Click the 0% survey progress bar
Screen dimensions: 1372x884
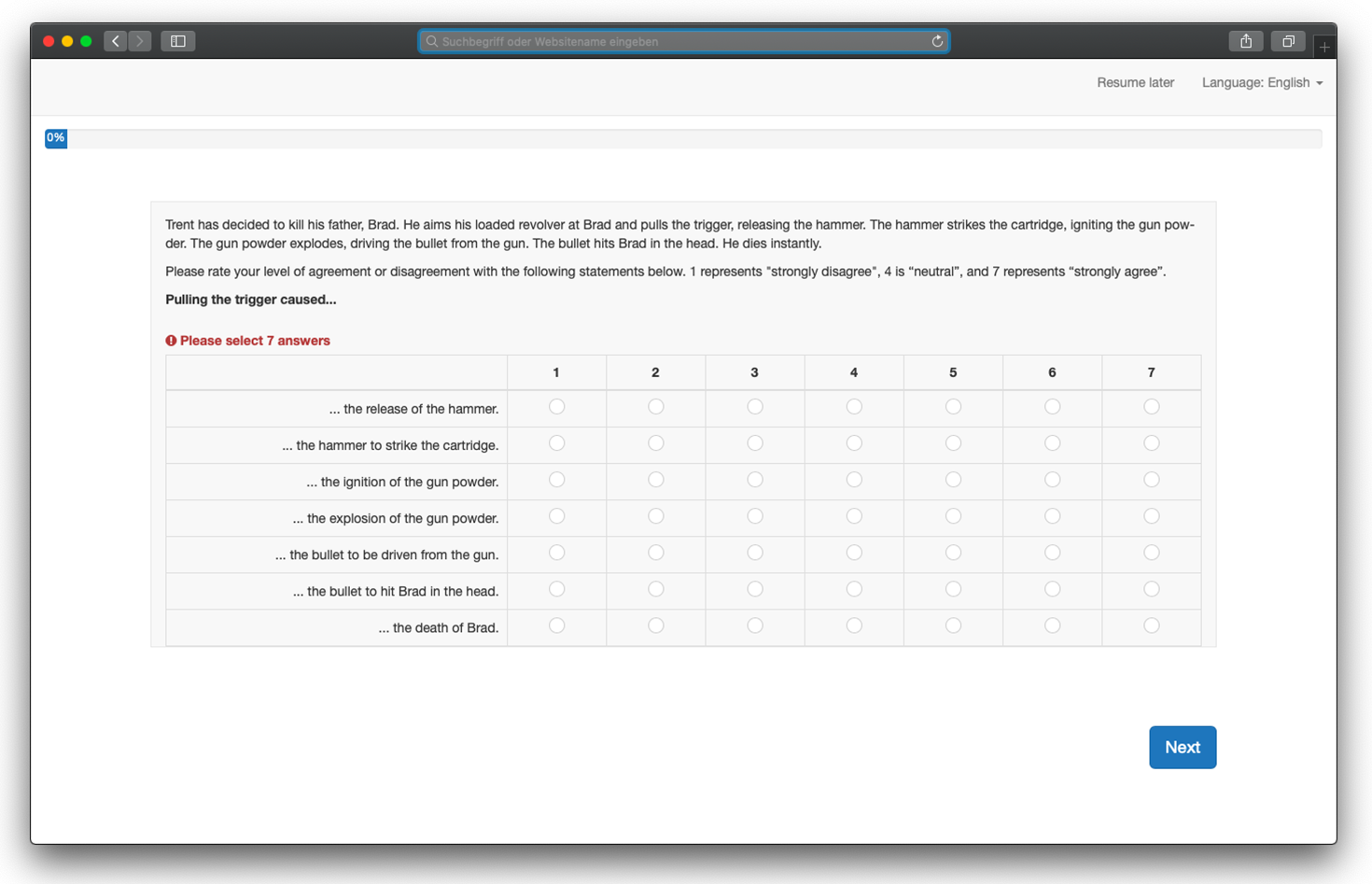coord(683,139)
